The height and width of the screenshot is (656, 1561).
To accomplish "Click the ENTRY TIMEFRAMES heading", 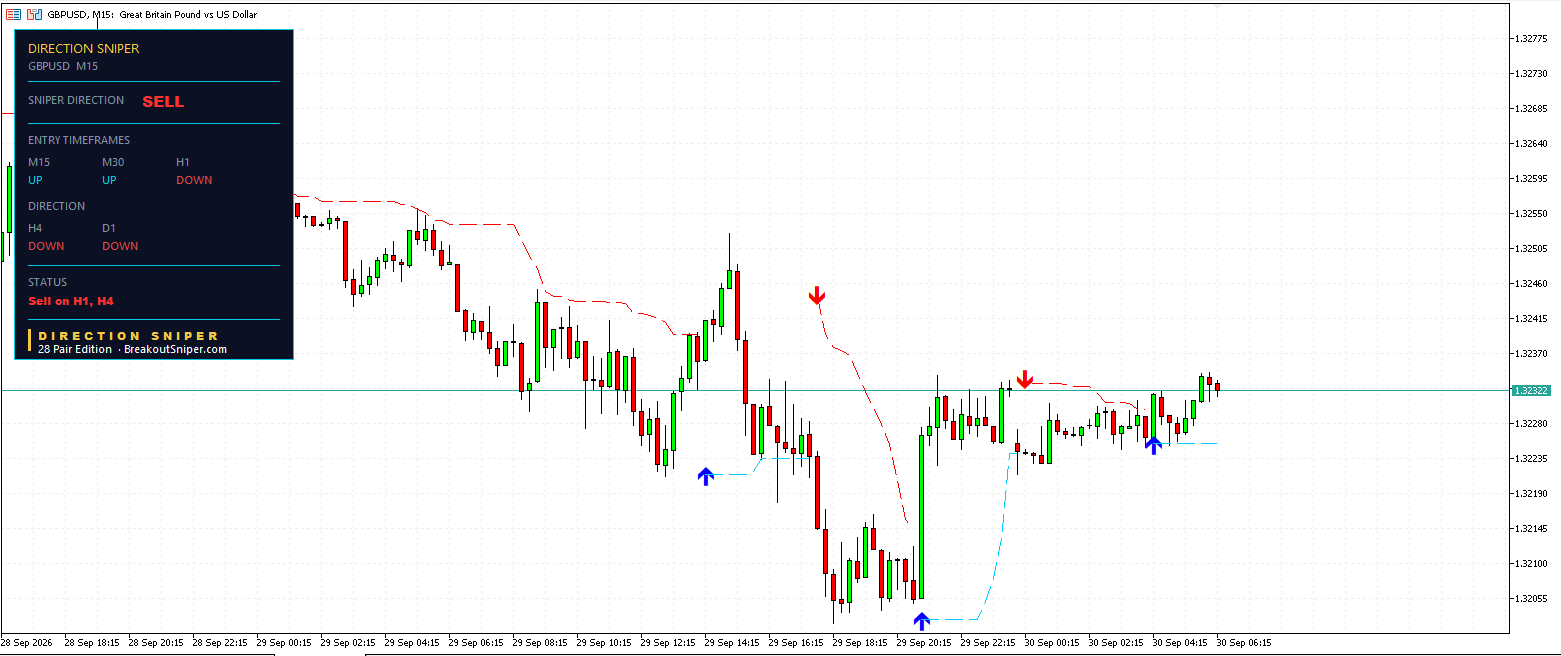I will 79,140.
